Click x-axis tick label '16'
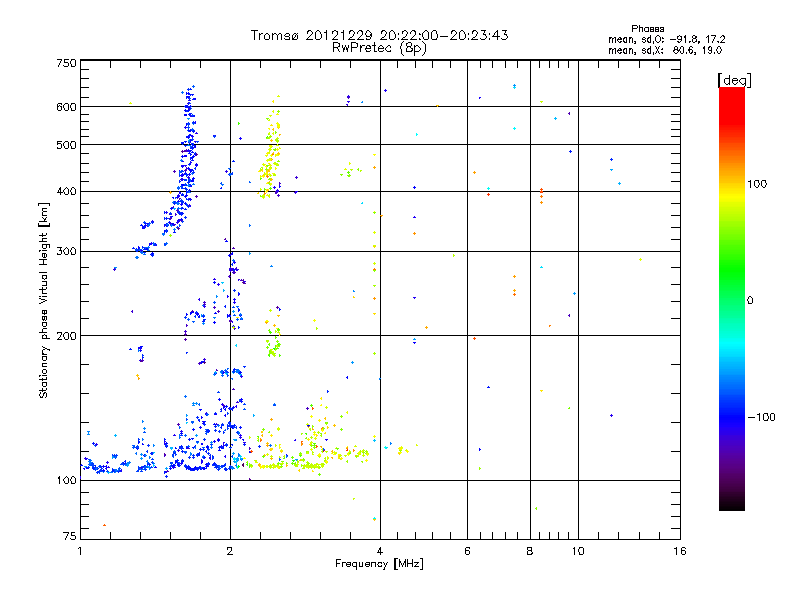 [x=680, y=551]
